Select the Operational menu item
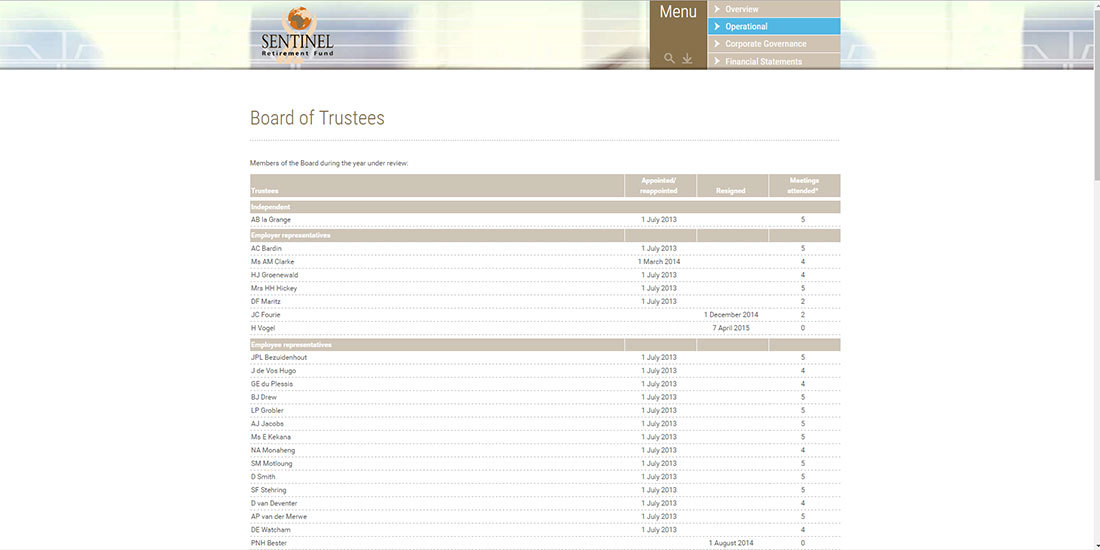Screen dimensions: 1100x550 click(x=746, y=26)
